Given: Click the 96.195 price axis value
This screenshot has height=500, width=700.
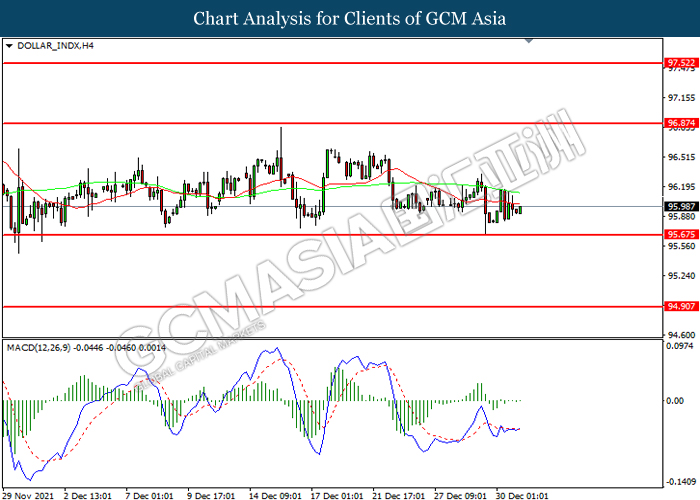Looking at the screenshot, I should (x=681, y=187).
